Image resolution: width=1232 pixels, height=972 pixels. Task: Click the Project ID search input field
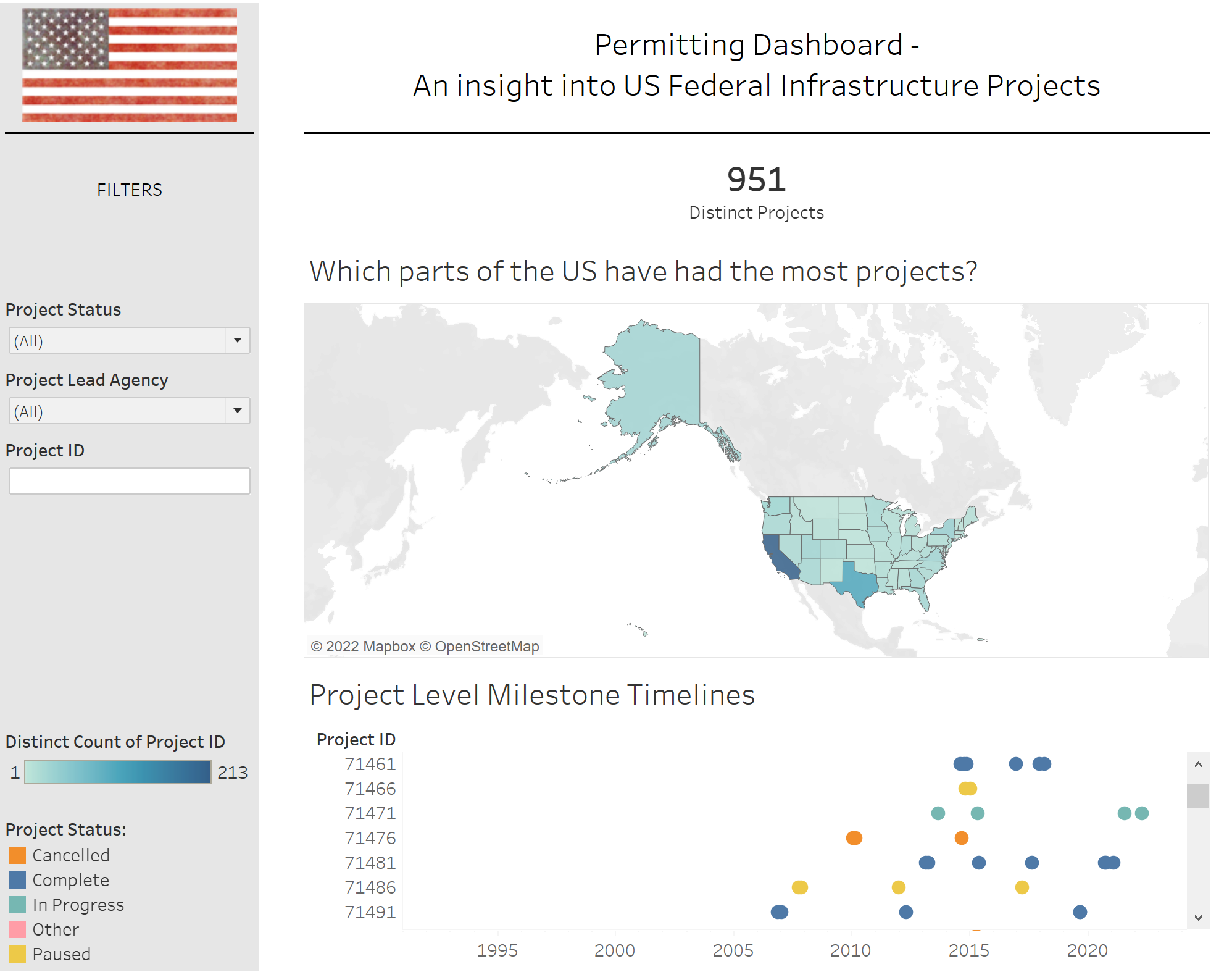coord(129,481)
